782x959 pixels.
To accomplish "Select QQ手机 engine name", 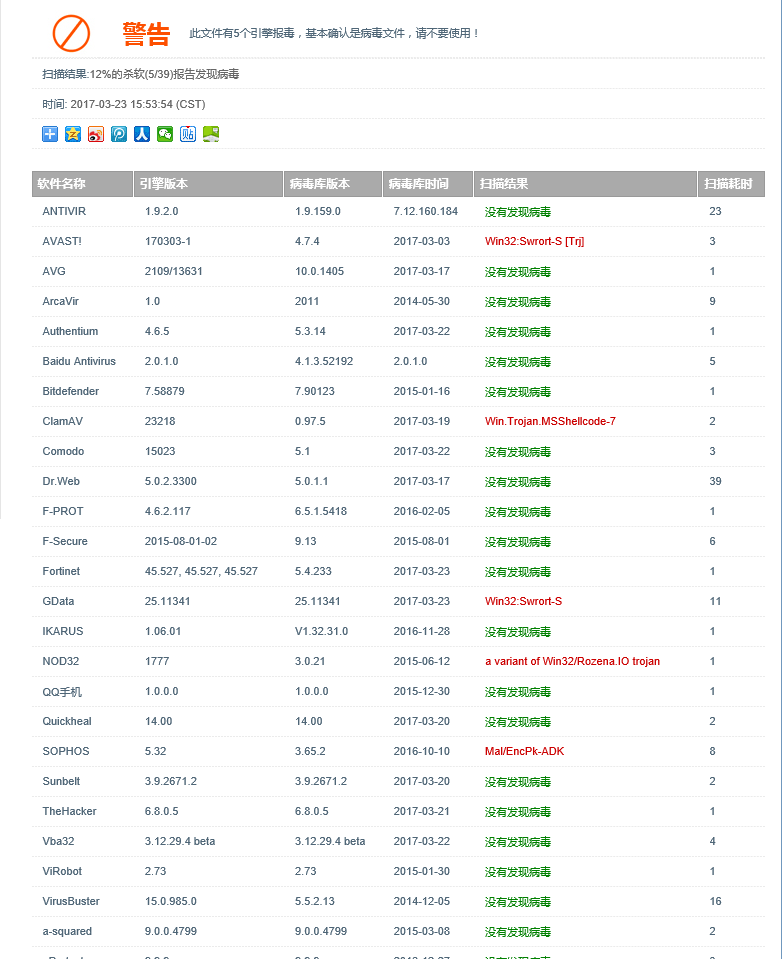I will click(62, 691).
